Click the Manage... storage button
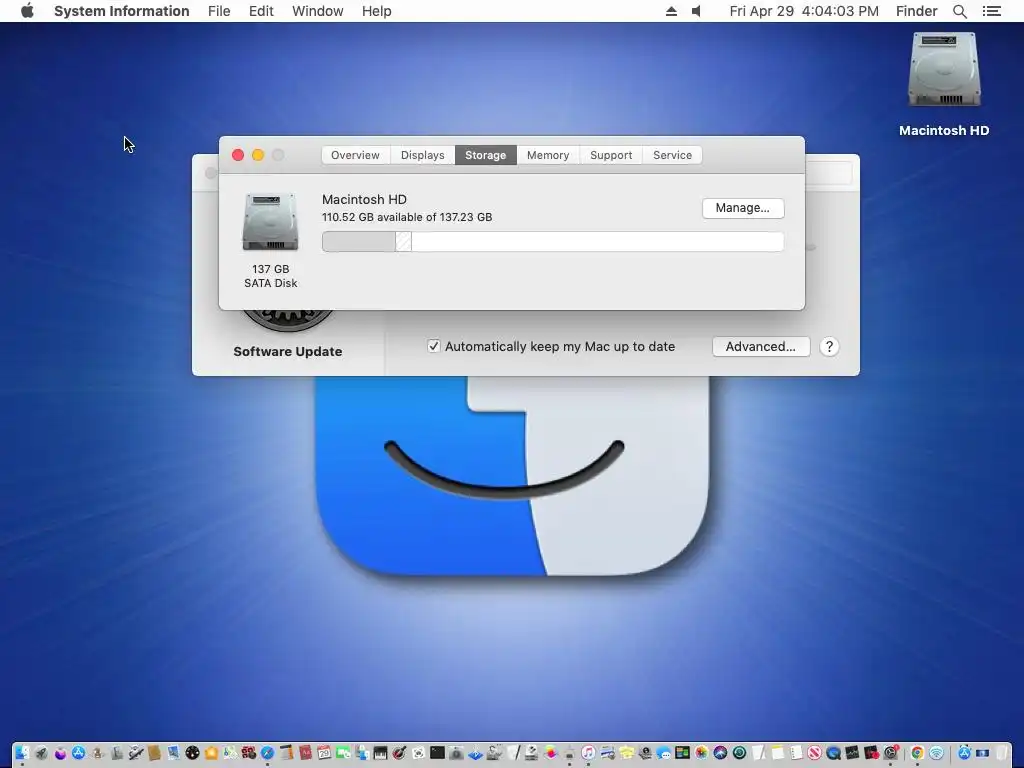Screen dimensions: 1024x768 pos(743,208)
